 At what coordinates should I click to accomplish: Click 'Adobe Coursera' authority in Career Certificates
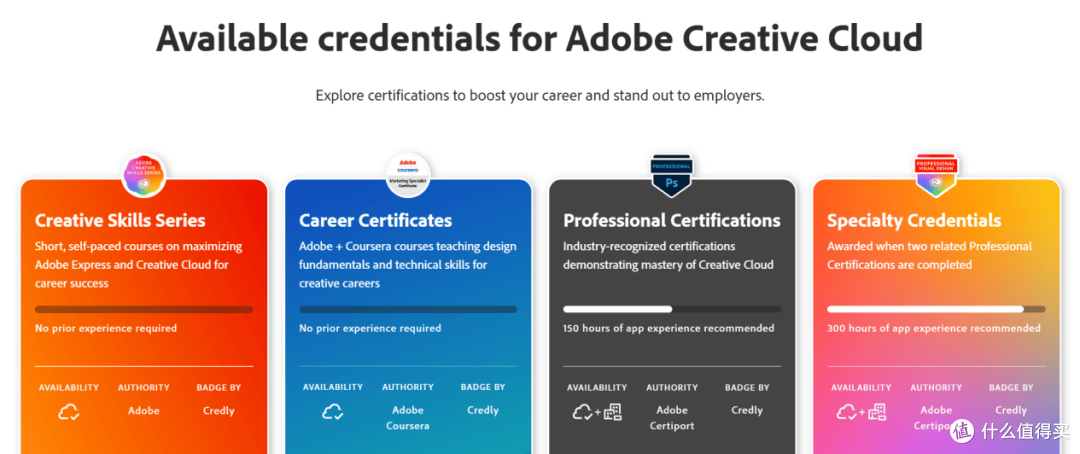tap(408, 417)
